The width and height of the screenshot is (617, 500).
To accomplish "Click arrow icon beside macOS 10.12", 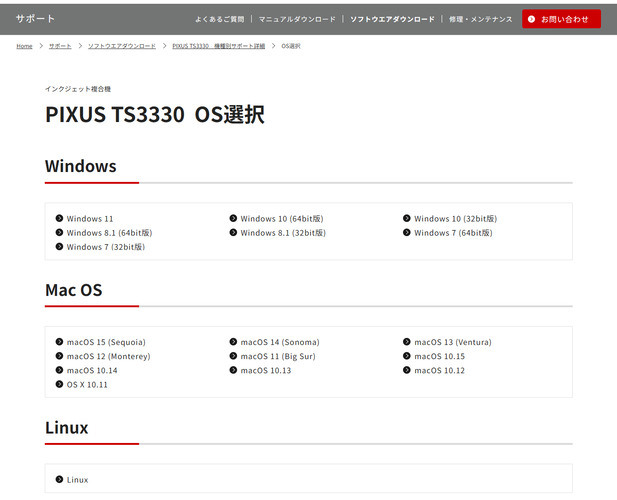I will pos(406,370).
